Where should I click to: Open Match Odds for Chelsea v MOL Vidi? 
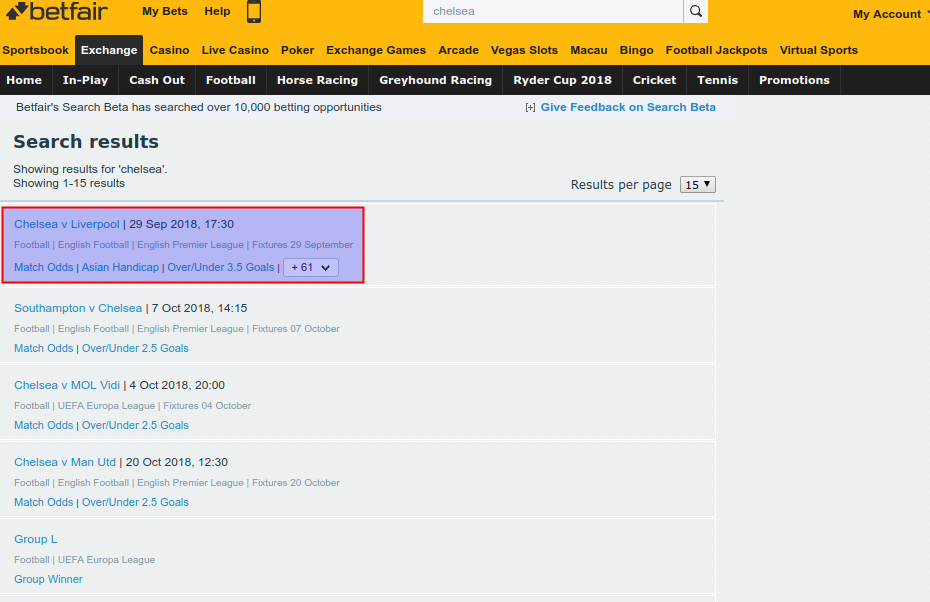pos(44,425)
